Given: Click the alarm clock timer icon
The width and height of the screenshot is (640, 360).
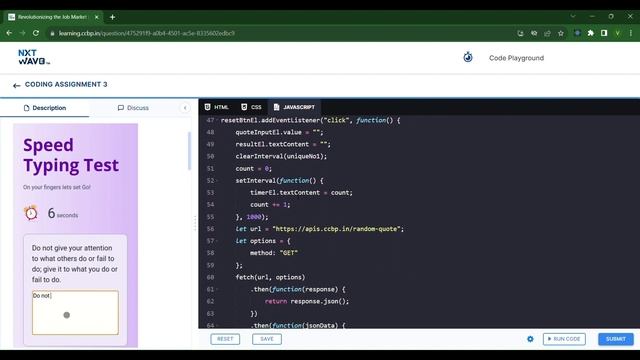Looking at the screenshot, I should (31, 213).
